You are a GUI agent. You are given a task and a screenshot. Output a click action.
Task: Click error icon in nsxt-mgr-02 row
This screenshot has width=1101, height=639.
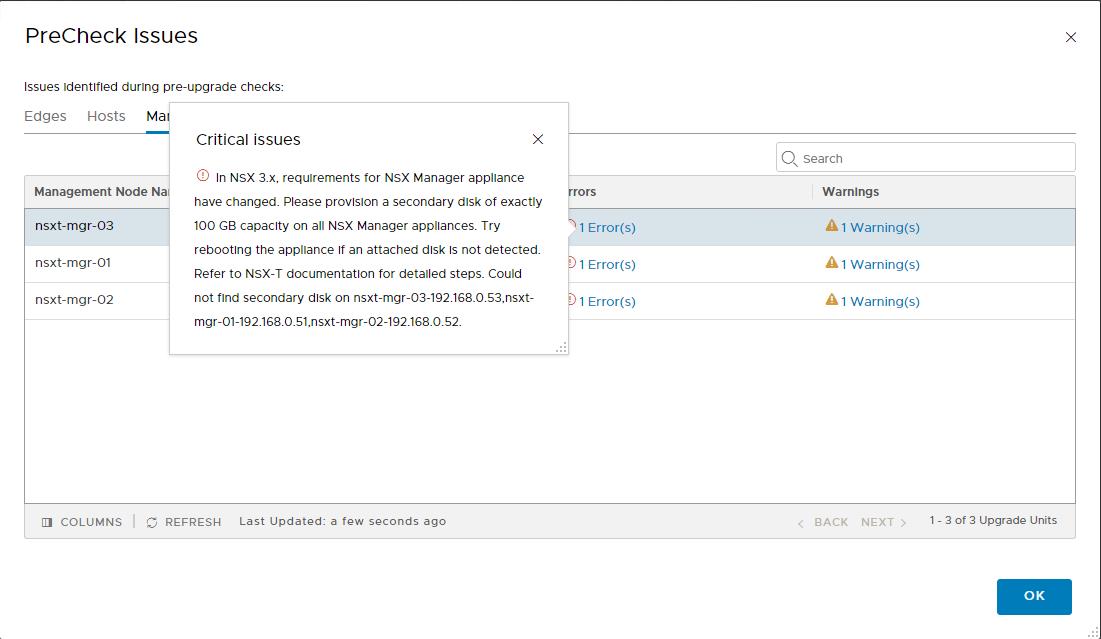pyautogui.click(x=572, y=300)
